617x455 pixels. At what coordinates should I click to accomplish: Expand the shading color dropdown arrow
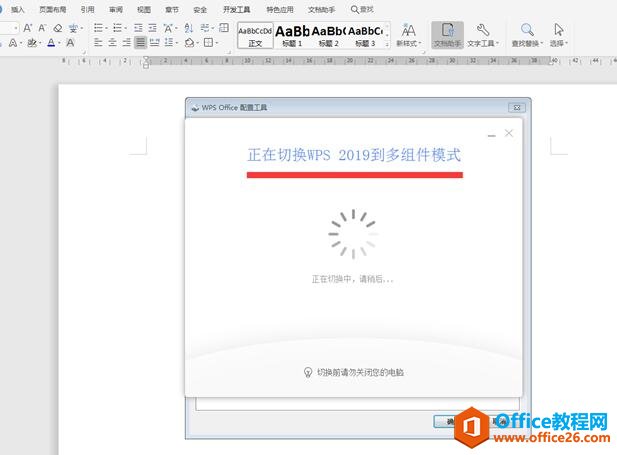pos(198,43)
